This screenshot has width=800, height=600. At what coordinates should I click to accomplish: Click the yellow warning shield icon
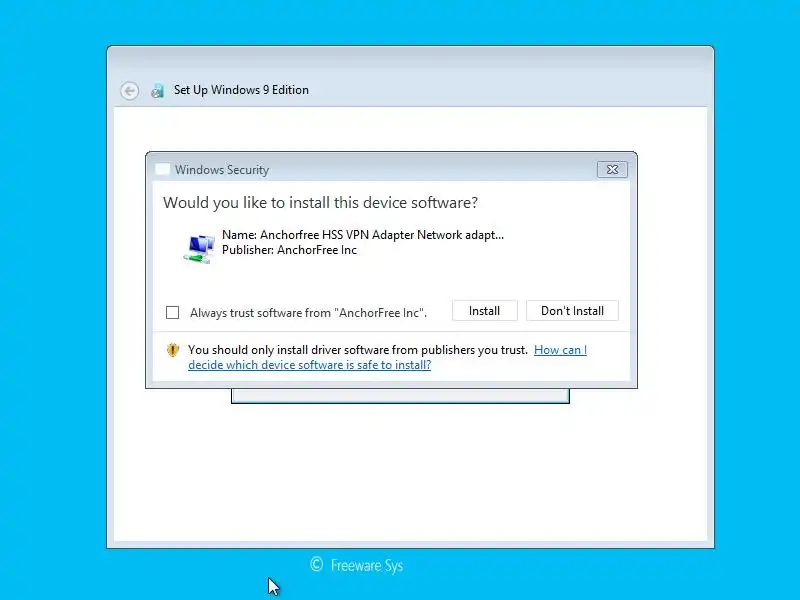[172, 350]
